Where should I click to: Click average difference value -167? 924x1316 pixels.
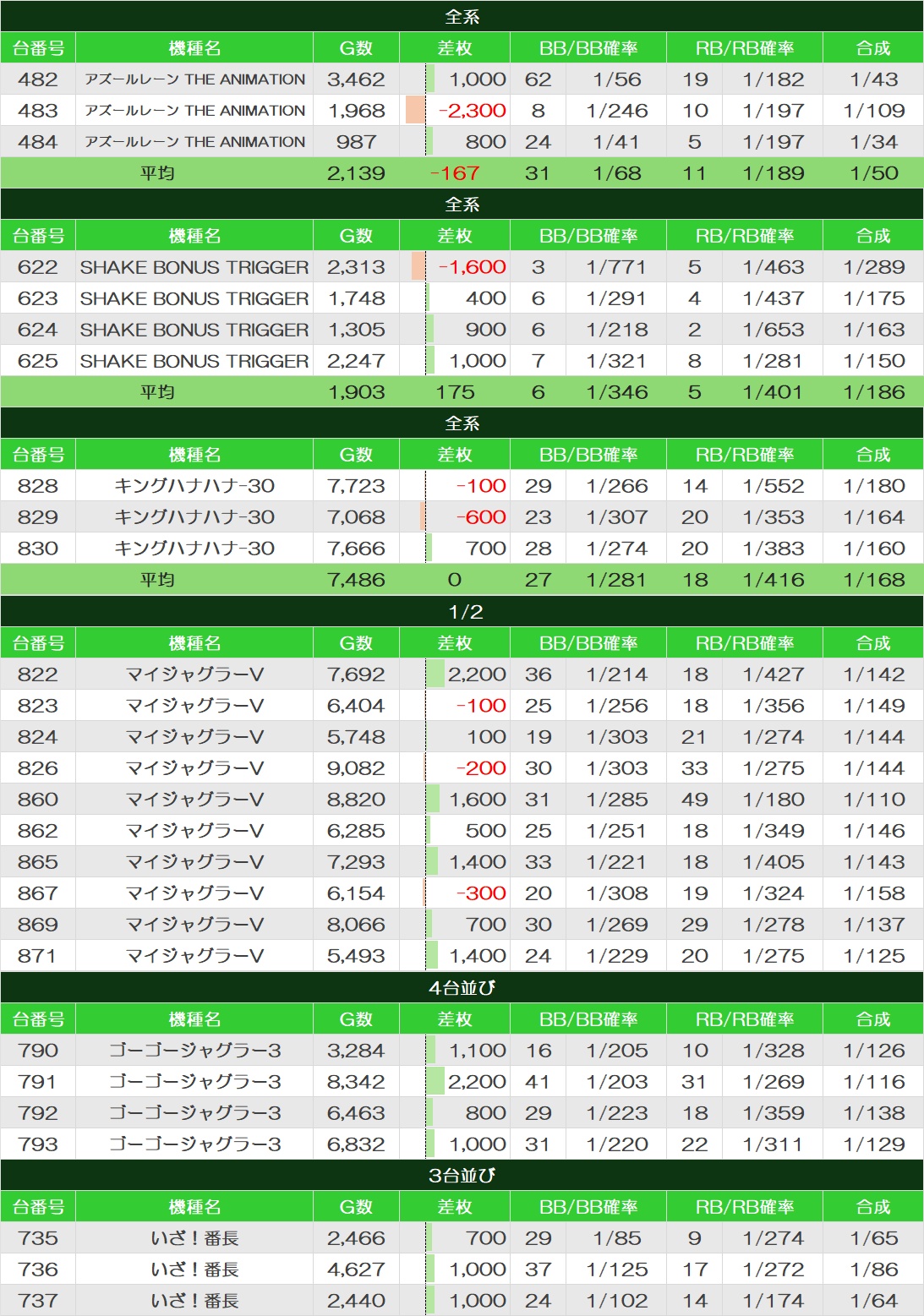tap(455, 173)
